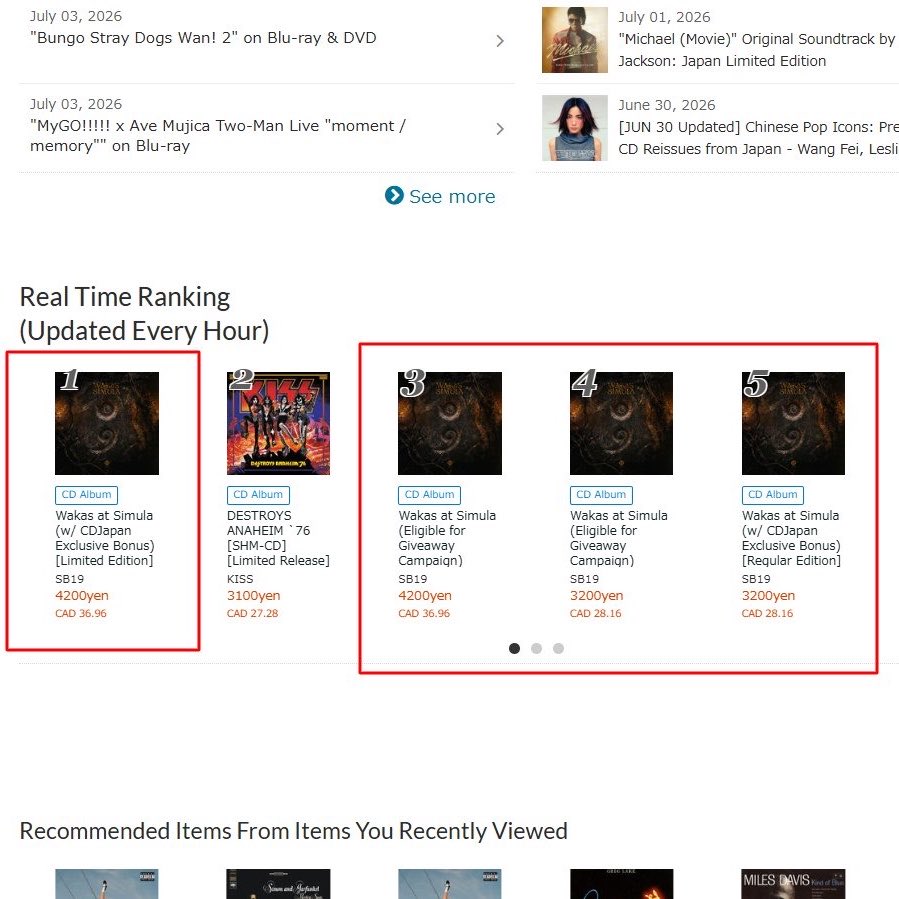Select the first ranking carousel page dot
The image size is (899, 899).
pos(514,648)
